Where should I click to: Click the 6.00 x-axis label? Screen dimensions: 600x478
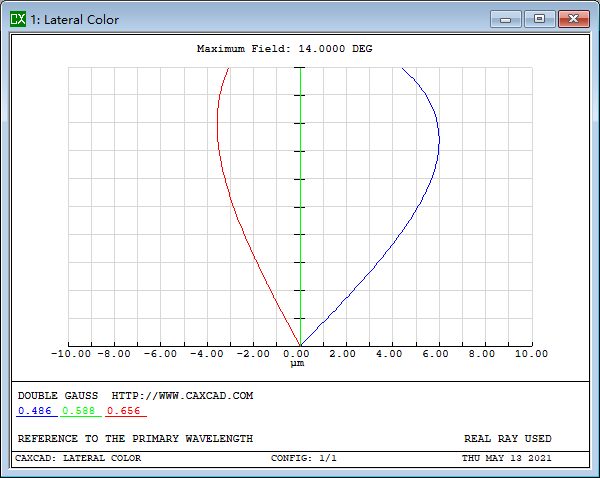click(x=435, y=354)
